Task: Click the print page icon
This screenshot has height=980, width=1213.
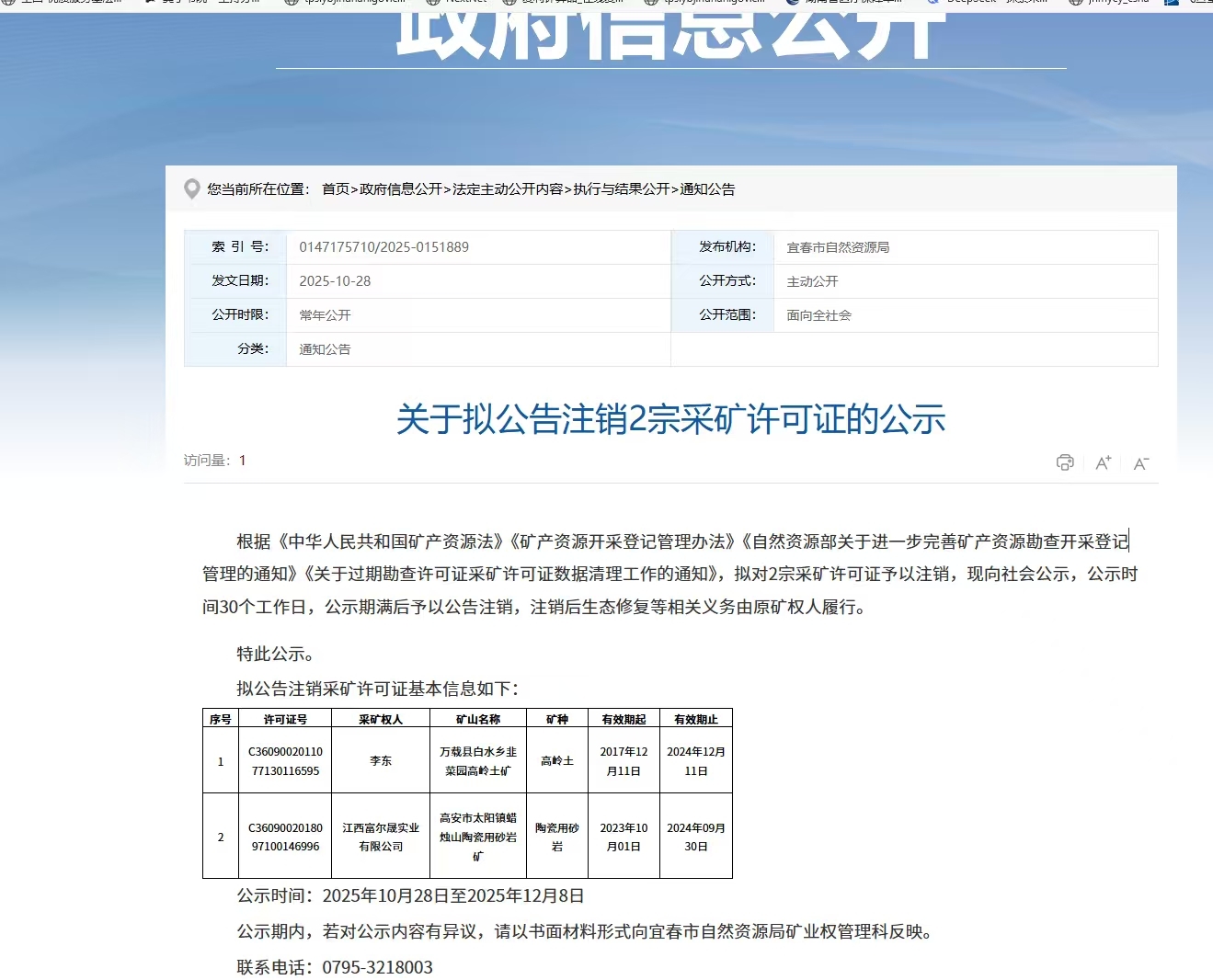Action: tap(1065, 462)
